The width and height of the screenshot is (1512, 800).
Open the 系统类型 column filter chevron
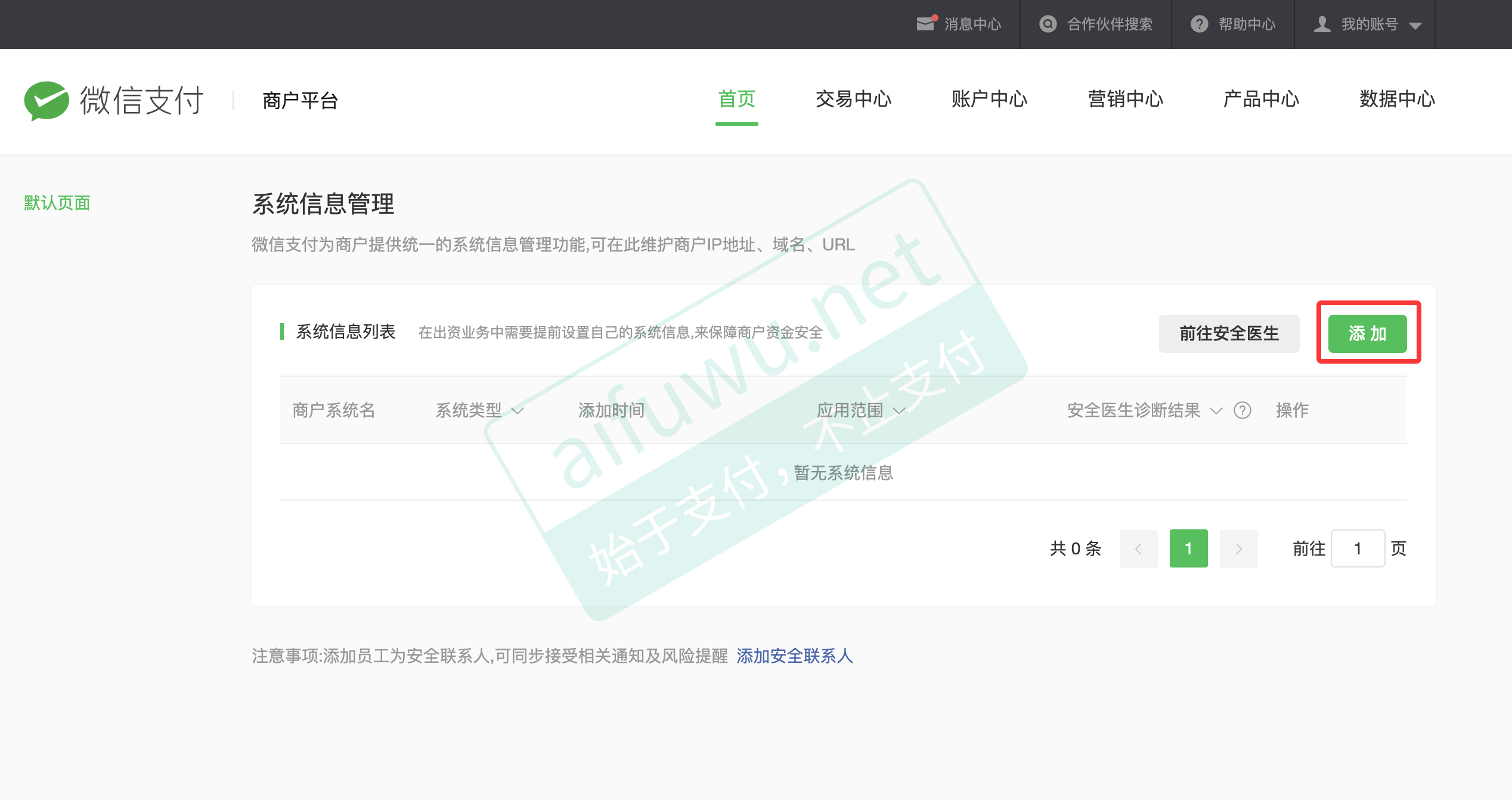518,411
